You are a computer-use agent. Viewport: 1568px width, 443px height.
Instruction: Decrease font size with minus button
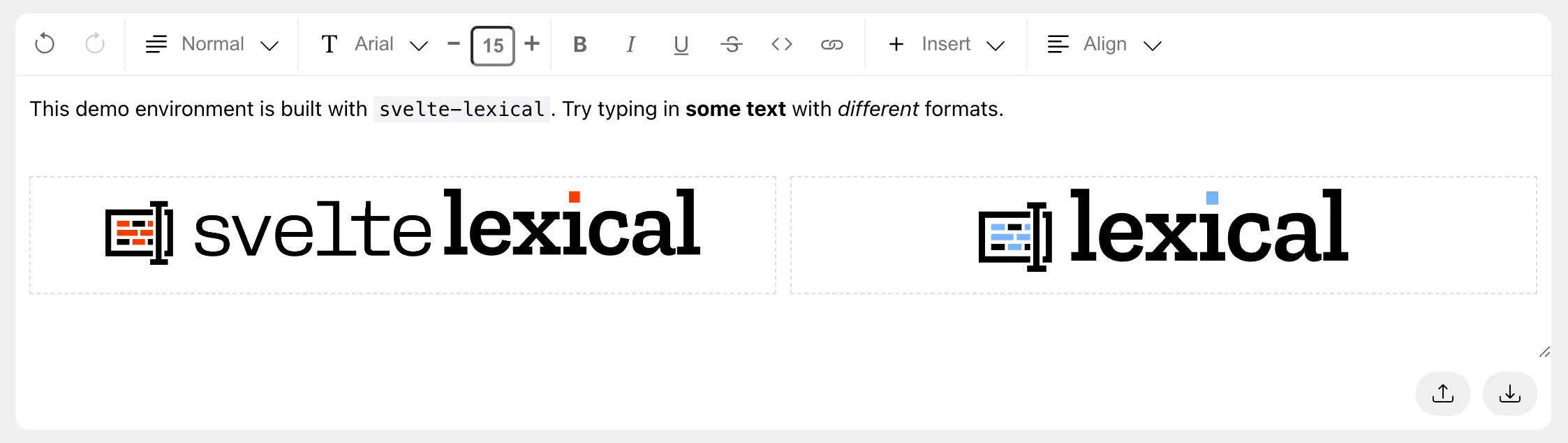click(x=454, y=44)
